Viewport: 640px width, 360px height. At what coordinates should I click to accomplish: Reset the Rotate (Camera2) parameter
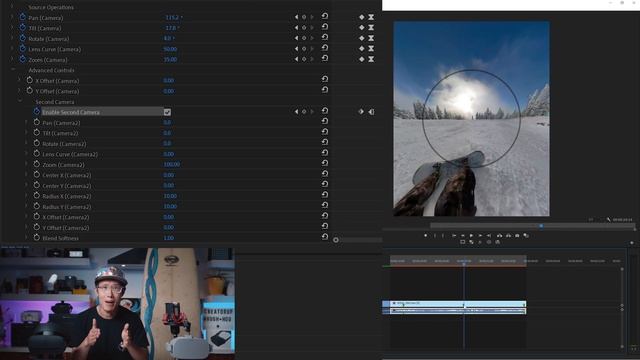point(325,142)
